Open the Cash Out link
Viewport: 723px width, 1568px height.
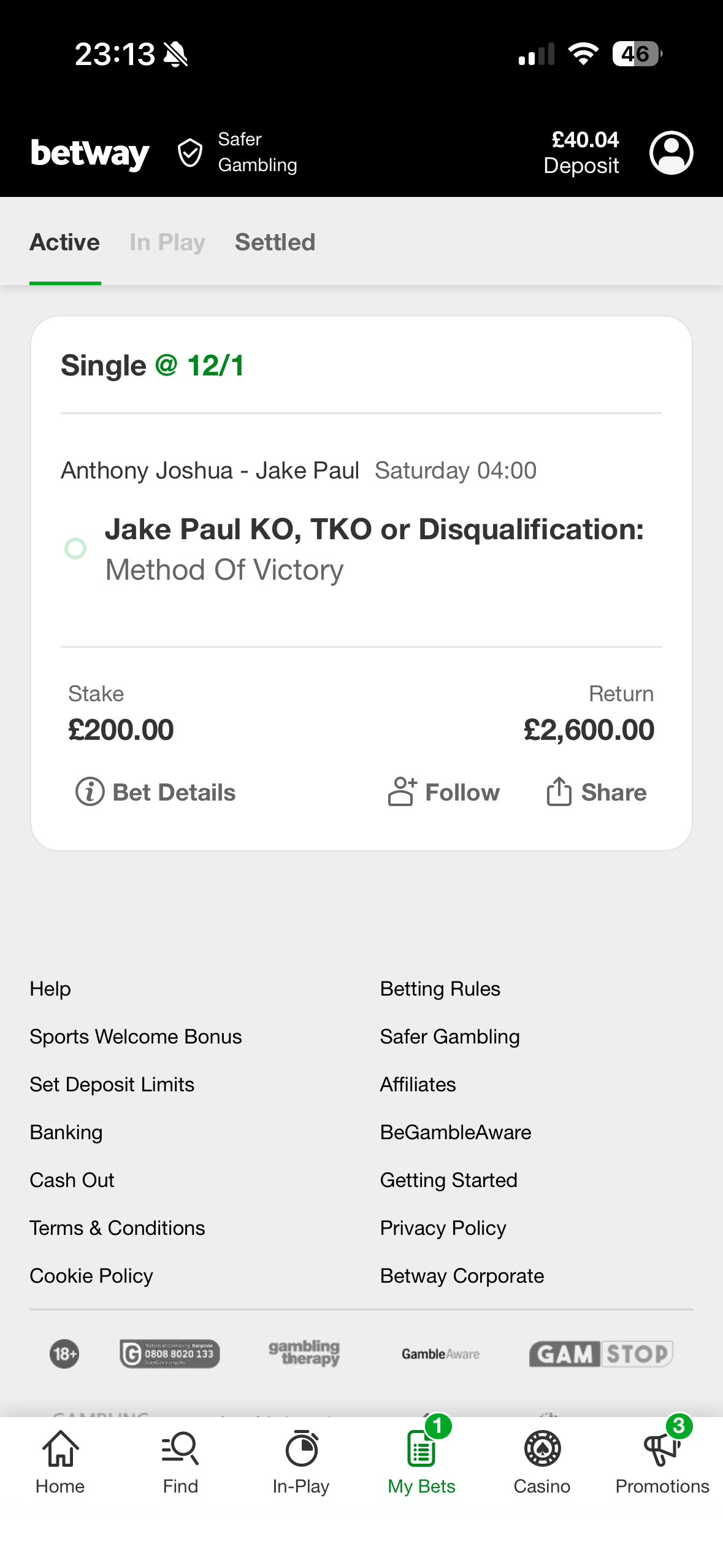[x=72, y=1180]
